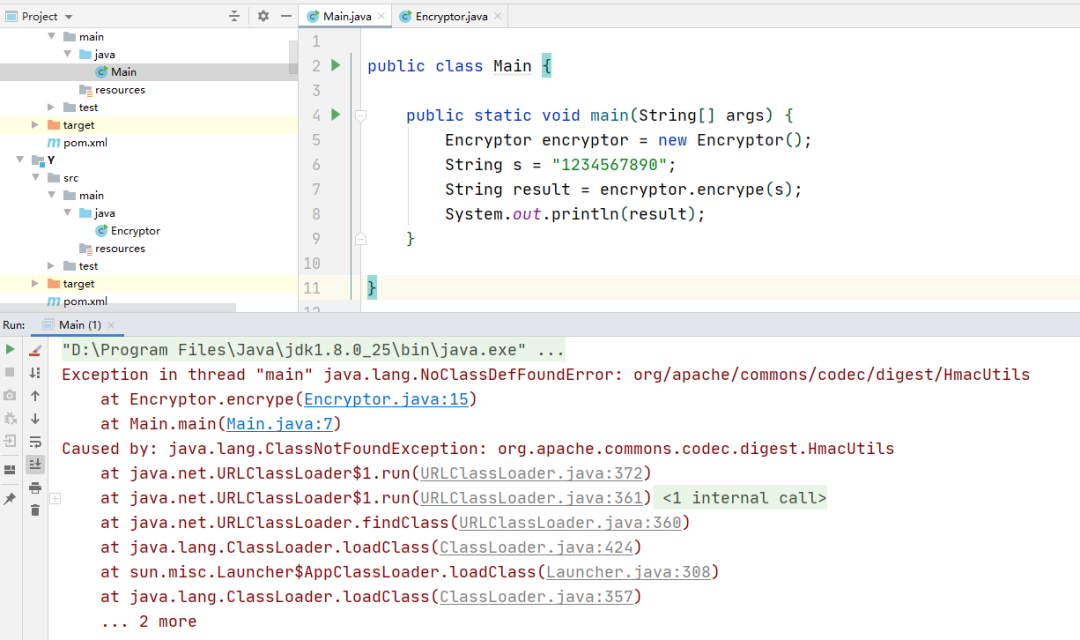Click the down stack trace arrow

click(x=35, y=419)
